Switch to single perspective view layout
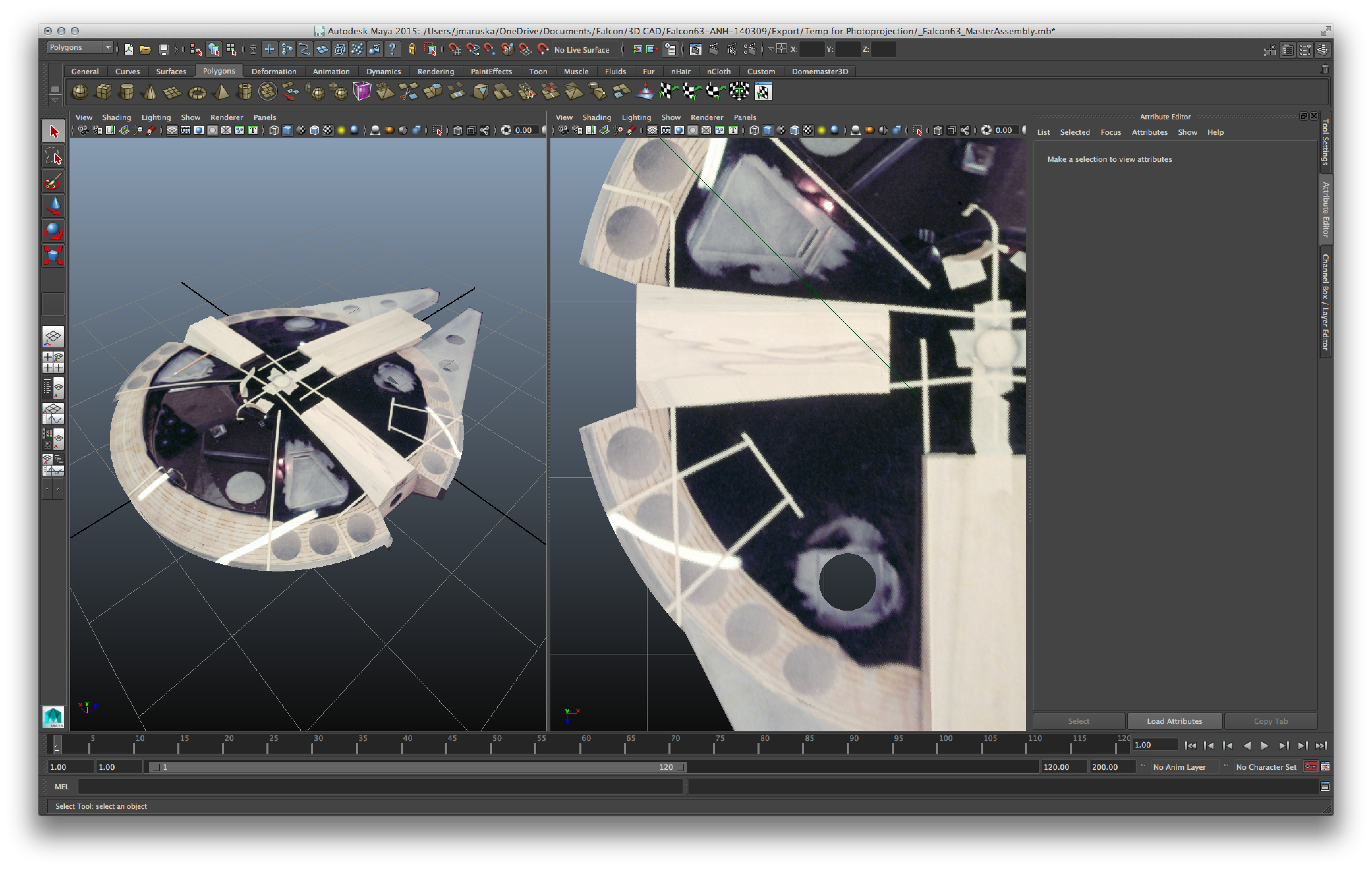 [54, 337]
